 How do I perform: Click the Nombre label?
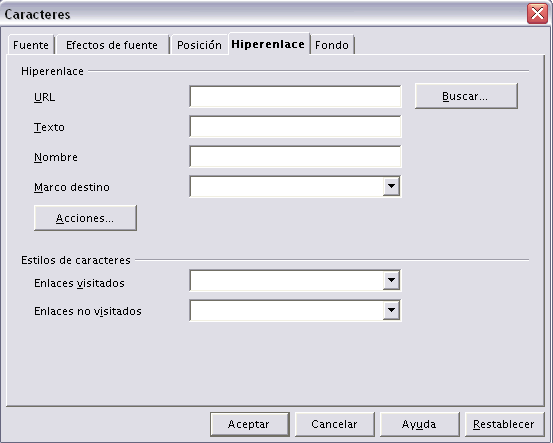coord(56,157)
